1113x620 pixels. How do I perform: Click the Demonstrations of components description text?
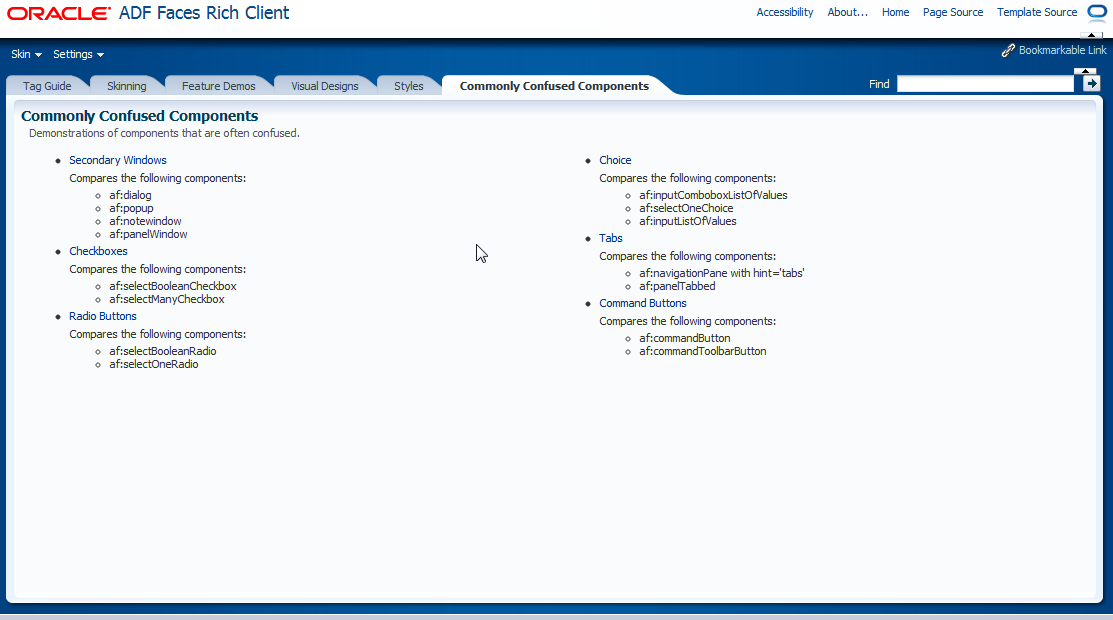click(164, 134)
